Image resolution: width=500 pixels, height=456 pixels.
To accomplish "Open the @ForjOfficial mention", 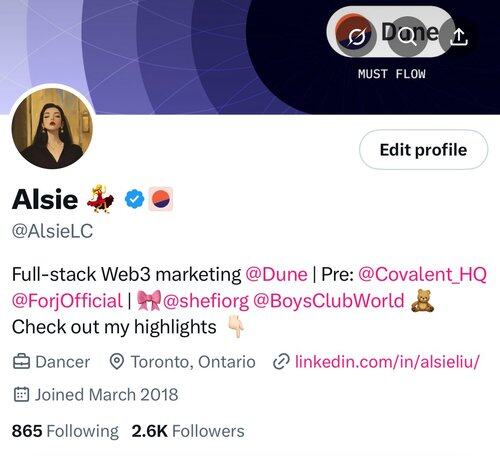I will [x=67, y=301].
